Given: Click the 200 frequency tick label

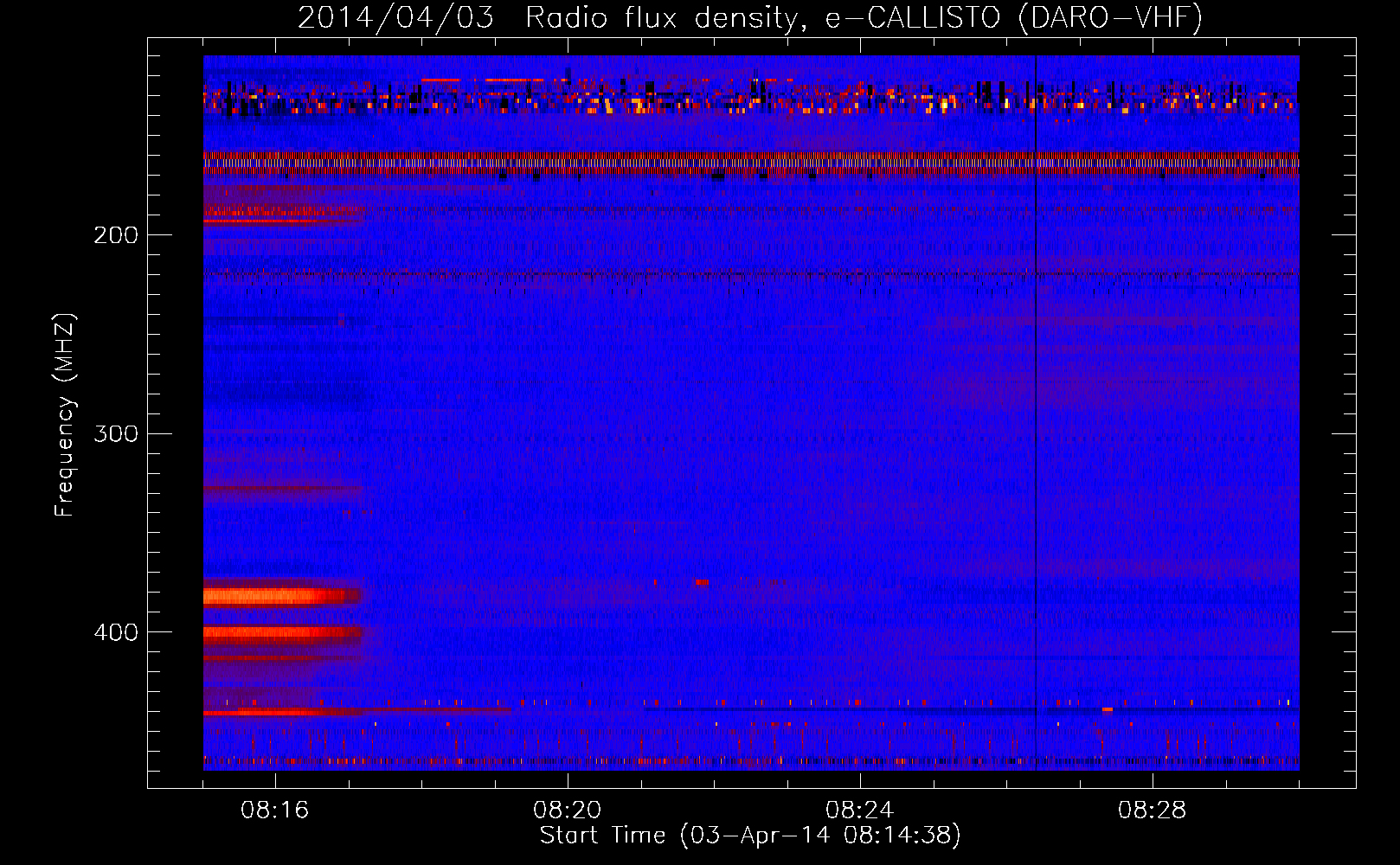Looking at the screenshot, I should (x=116, y=235).
